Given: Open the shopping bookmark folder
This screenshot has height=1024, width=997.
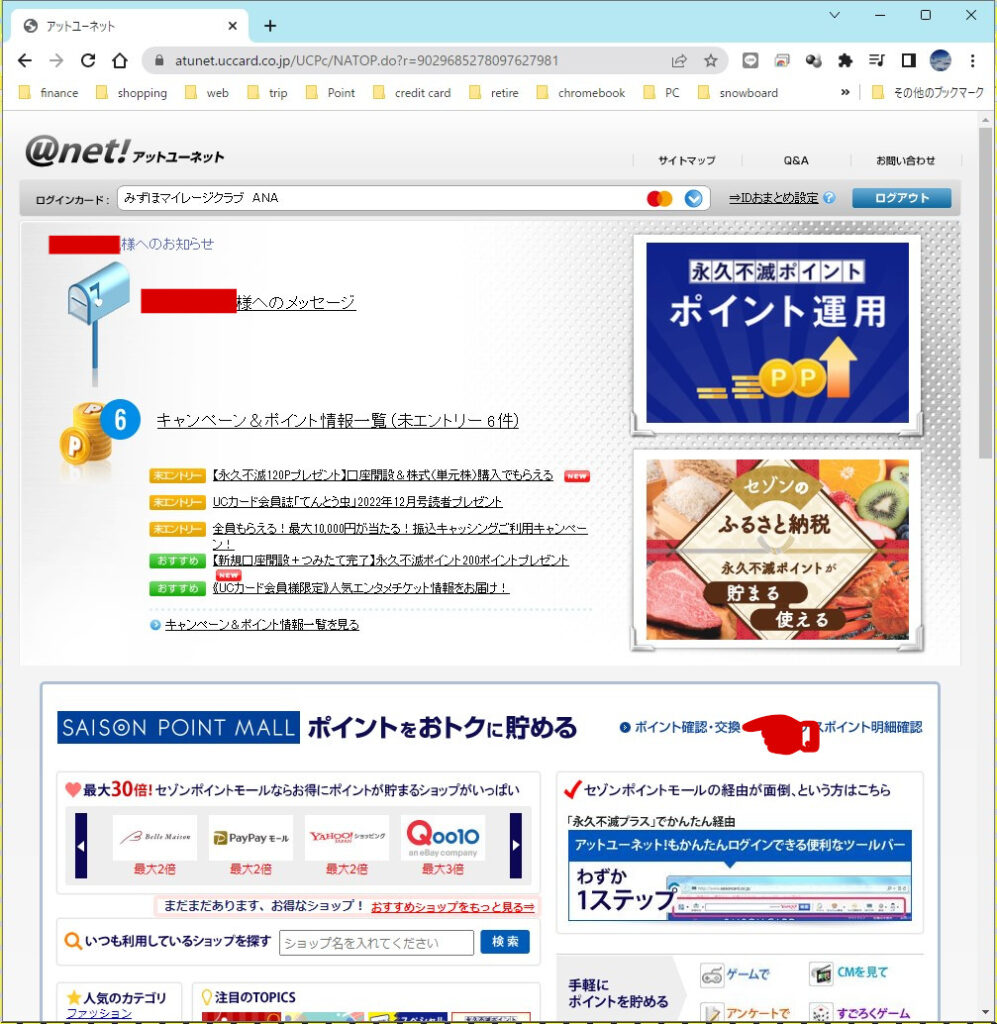Looking at the screenshot, I should (131, 93).
